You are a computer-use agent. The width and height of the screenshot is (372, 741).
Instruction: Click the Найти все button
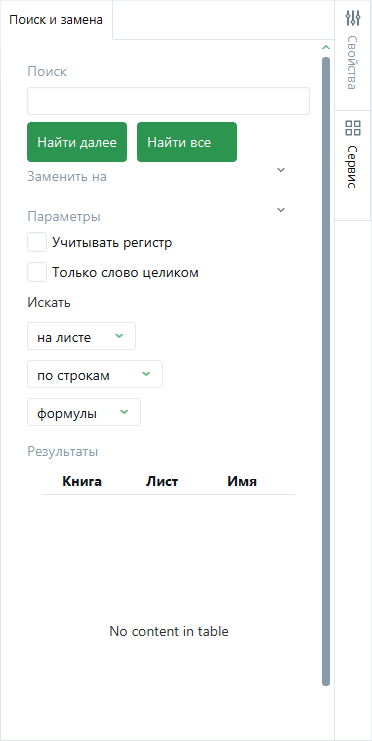(x=187, y=142)
